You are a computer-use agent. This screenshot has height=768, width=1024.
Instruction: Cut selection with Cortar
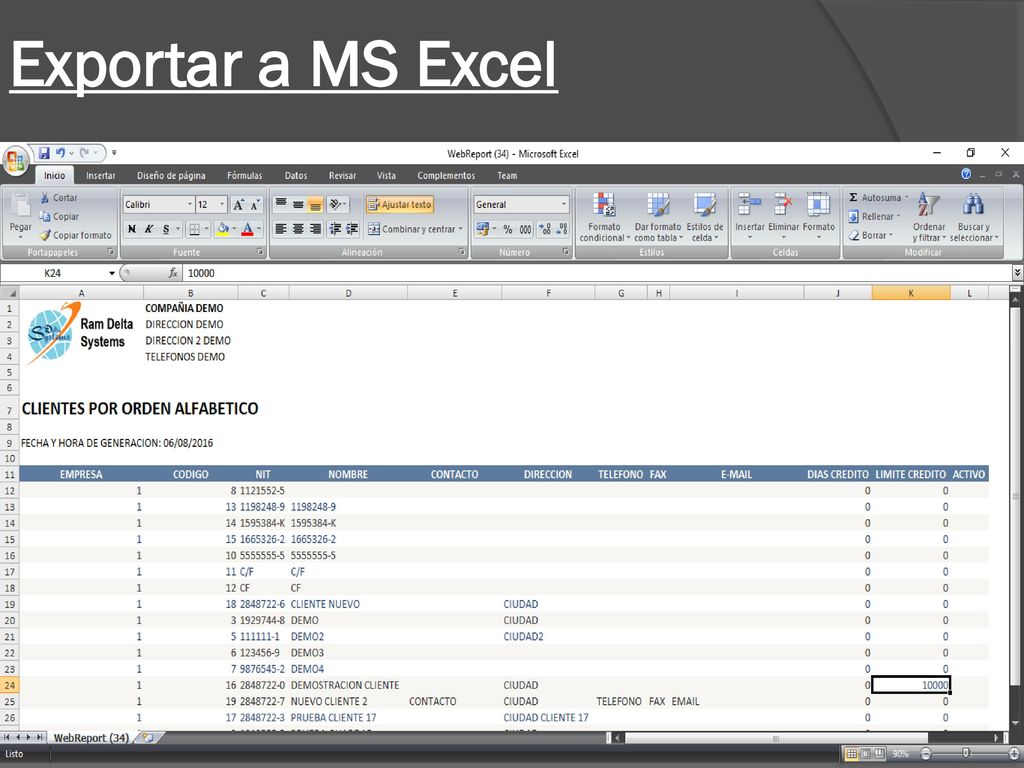(58, 197)
